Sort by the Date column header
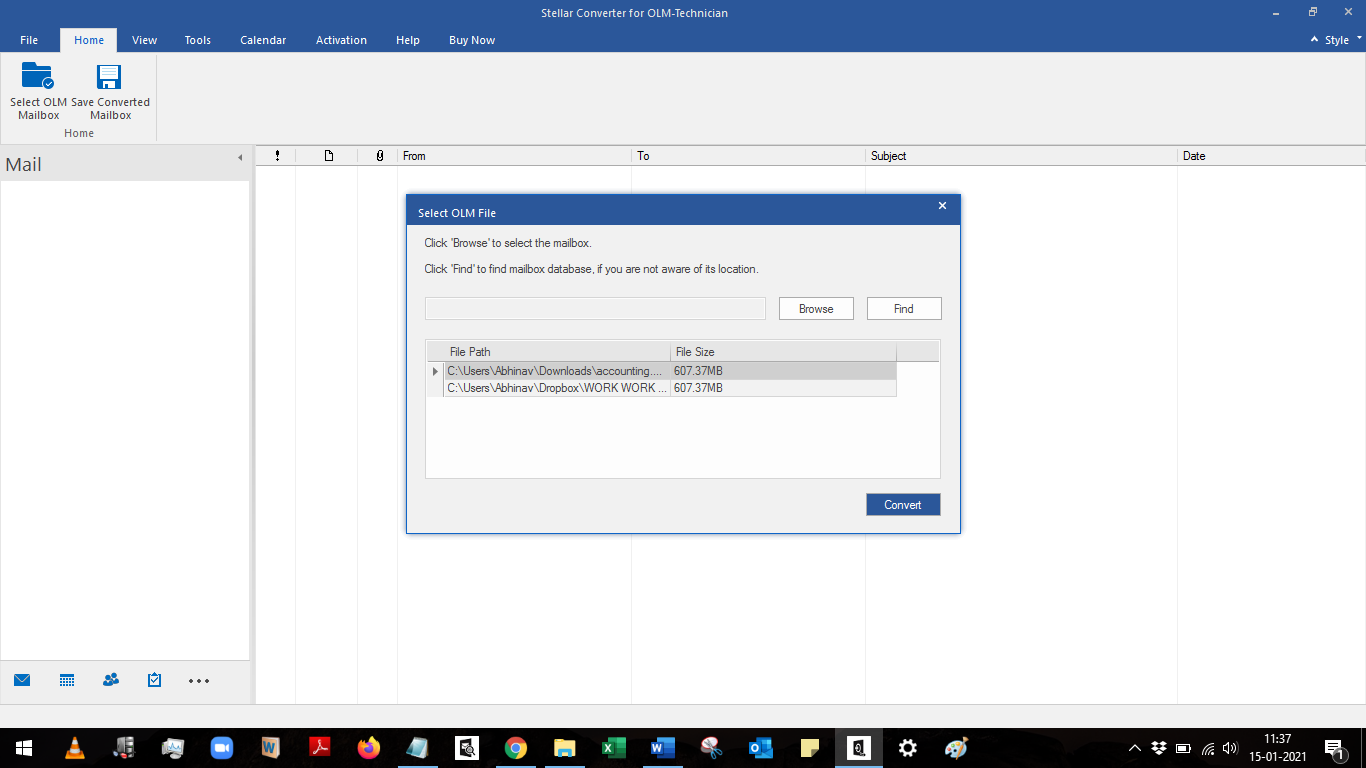The height and width of the screenshot is (768, 1366). pos(1271,156)
